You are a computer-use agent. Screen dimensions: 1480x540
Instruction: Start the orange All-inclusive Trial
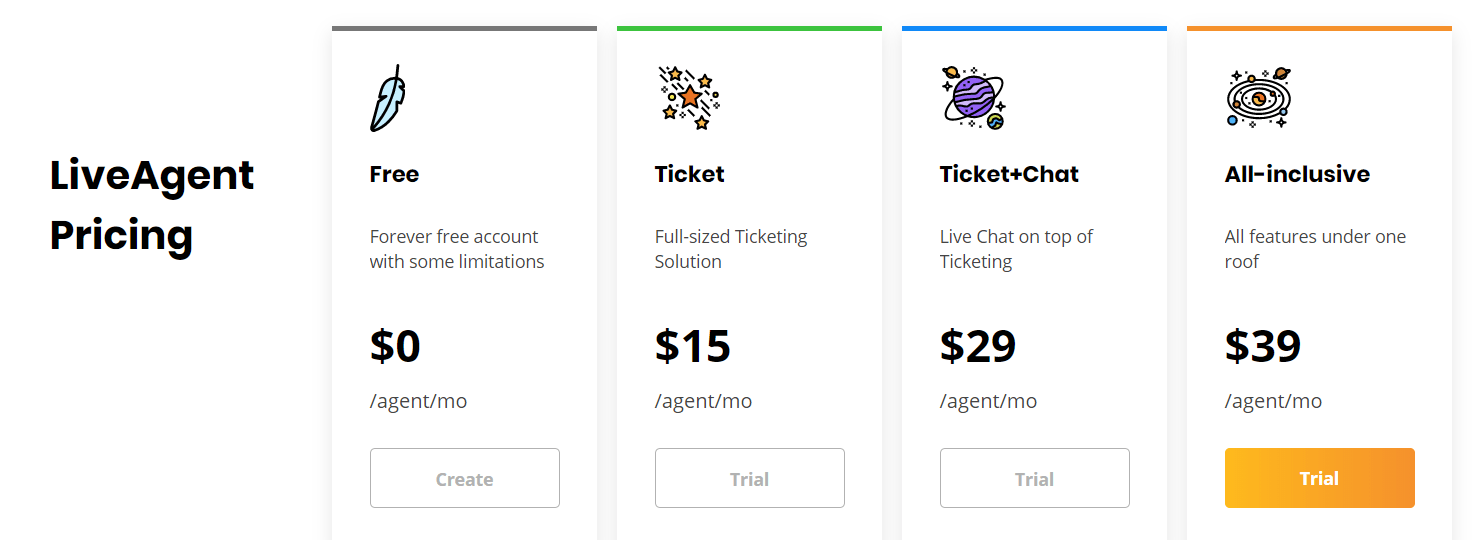pos(1320,478)
